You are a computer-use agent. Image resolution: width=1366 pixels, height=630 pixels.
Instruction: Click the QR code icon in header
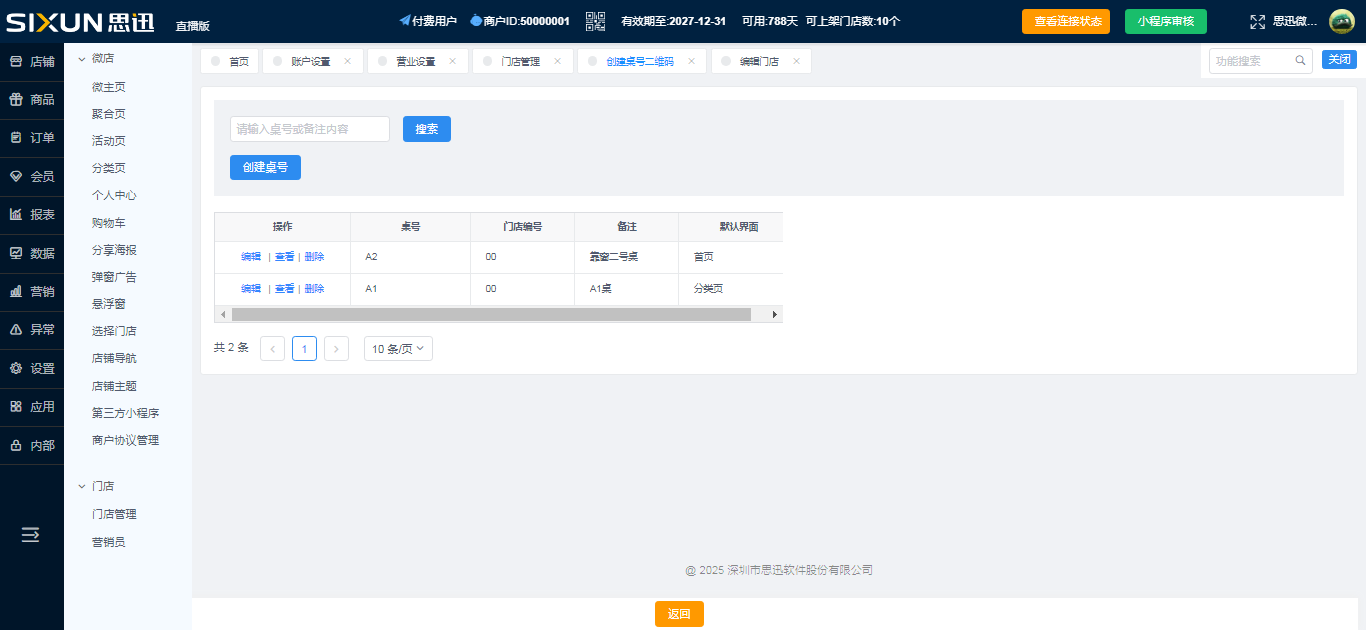click(x=595, y=21)
